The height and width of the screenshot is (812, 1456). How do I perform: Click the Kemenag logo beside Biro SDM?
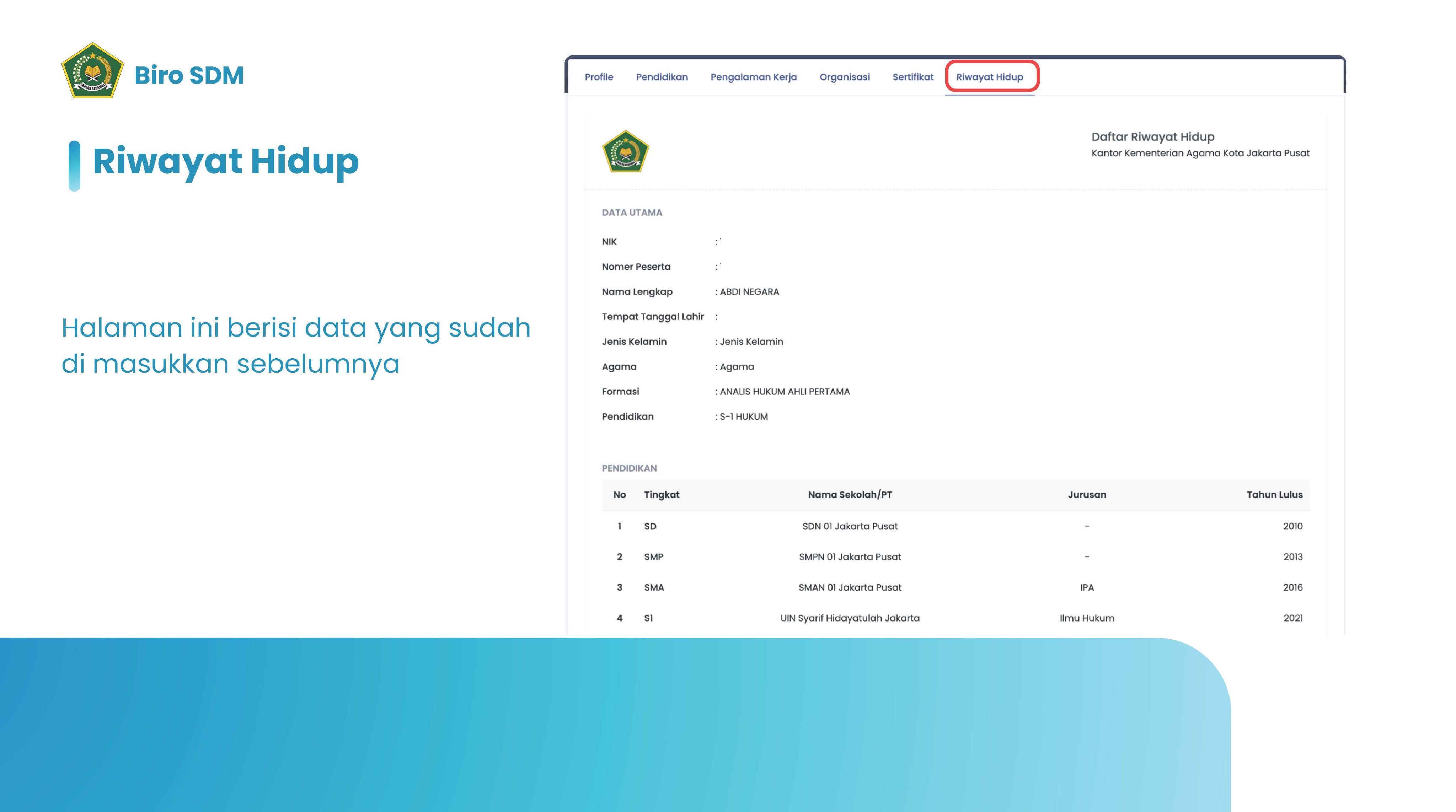point(92,71)
